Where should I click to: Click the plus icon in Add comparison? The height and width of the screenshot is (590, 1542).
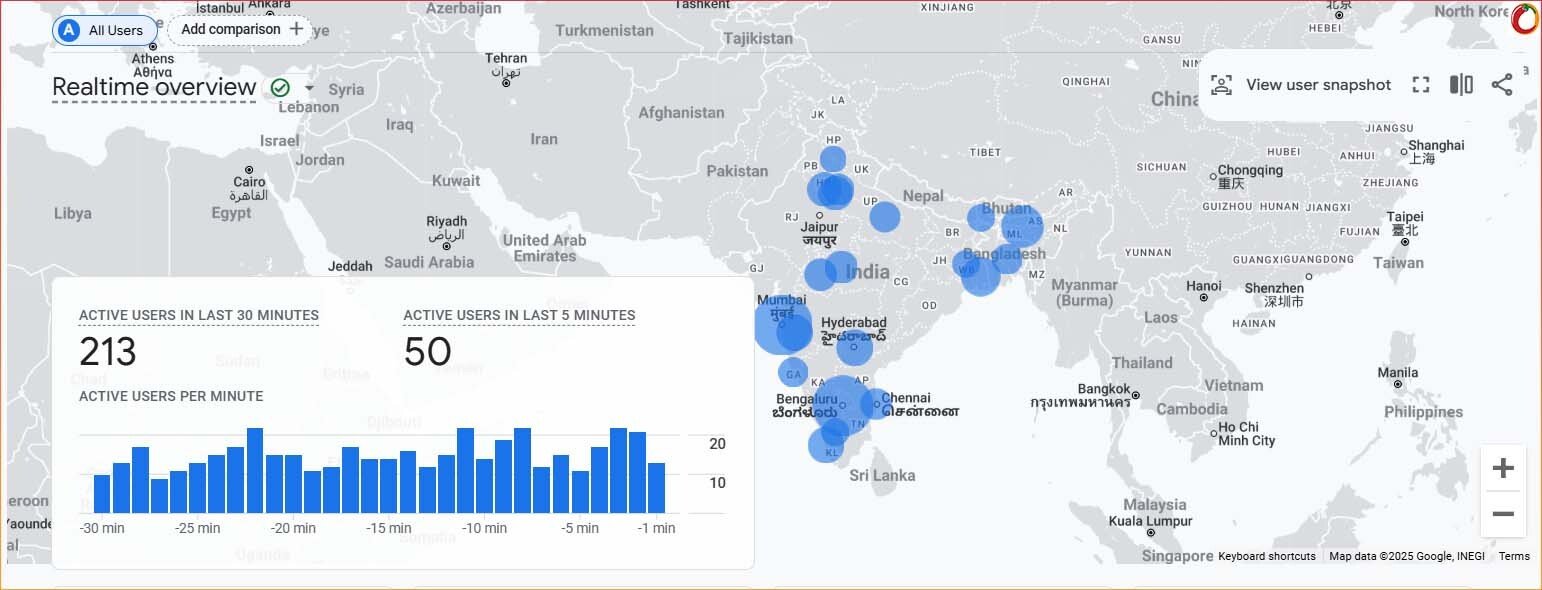click(296, 29)
